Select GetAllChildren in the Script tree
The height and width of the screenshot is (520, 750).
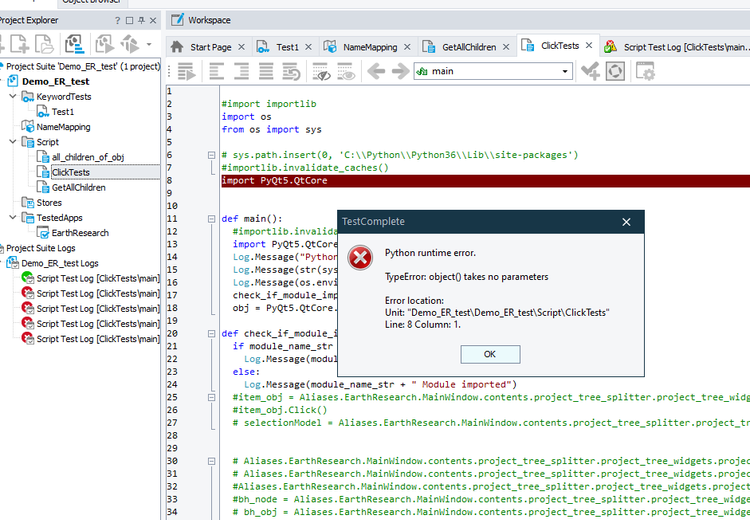pyautogui.click(x=78, y=187)
